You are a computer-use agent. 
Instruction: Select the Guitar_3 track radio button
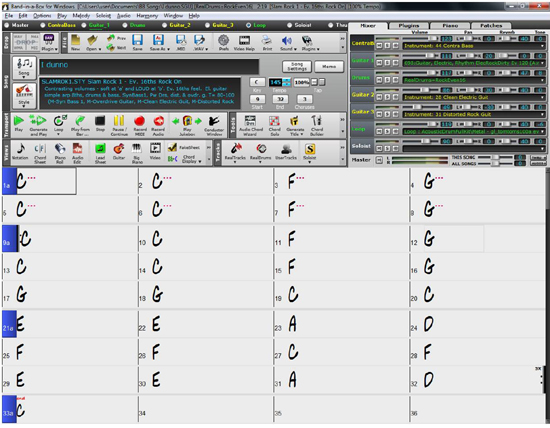click(x=207, y=25)
